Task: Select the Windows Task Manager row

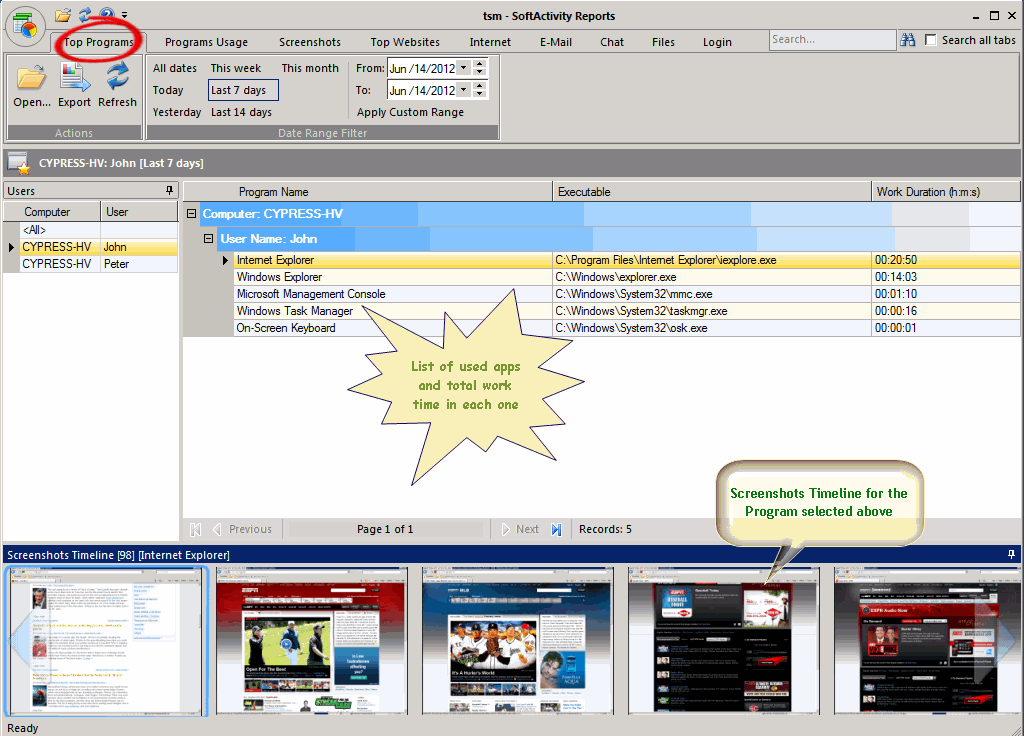Action: [x=627, y=311]
